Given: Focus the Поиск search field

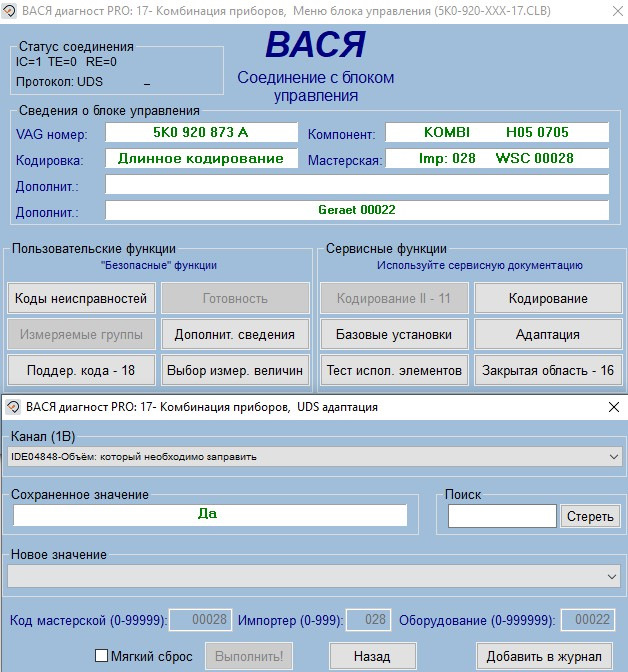Looking at the screenshot, I should coord(502,516).
